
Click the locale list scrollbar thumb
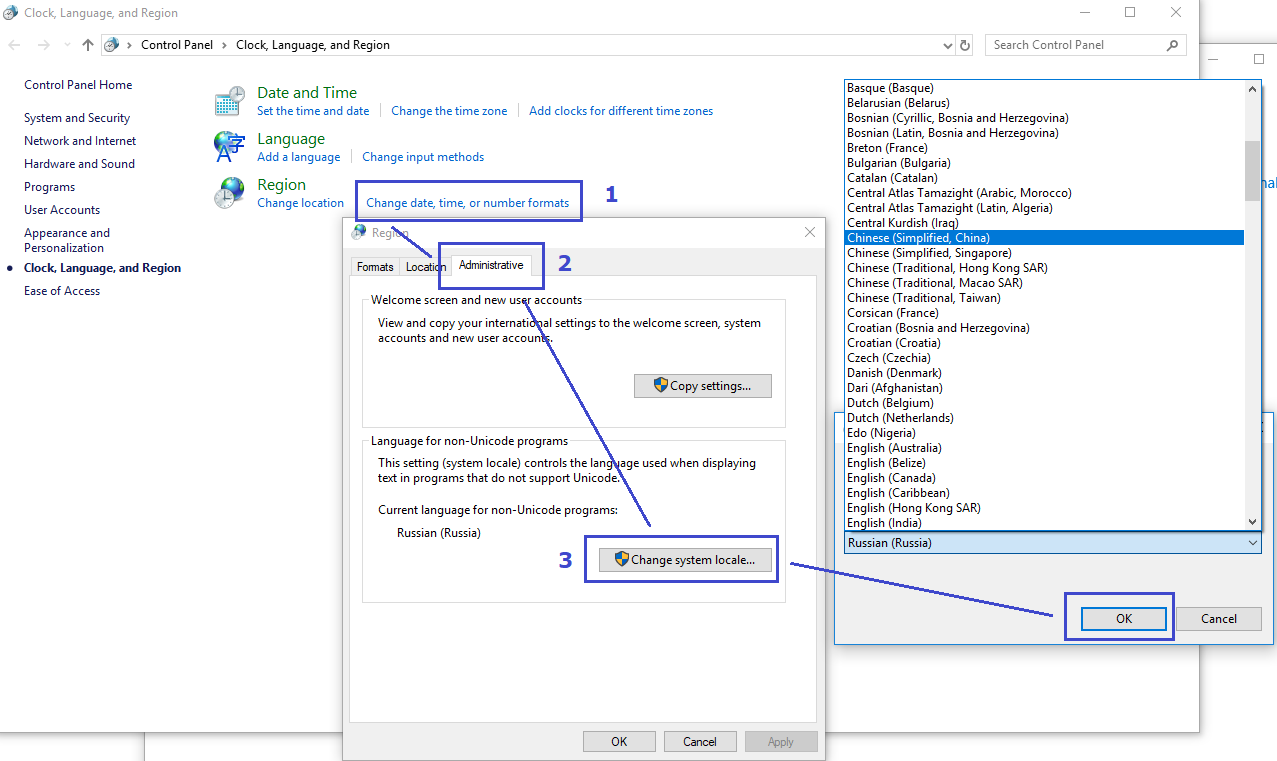1252,170
